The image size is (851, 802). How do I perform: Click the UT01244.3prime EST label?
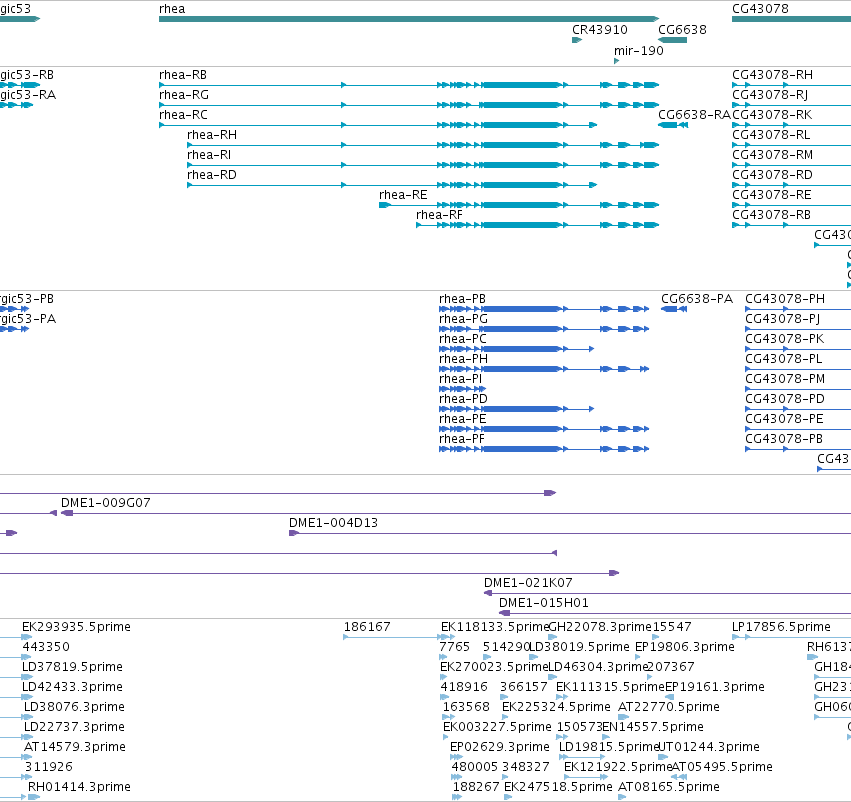click(x=709, y=748)
